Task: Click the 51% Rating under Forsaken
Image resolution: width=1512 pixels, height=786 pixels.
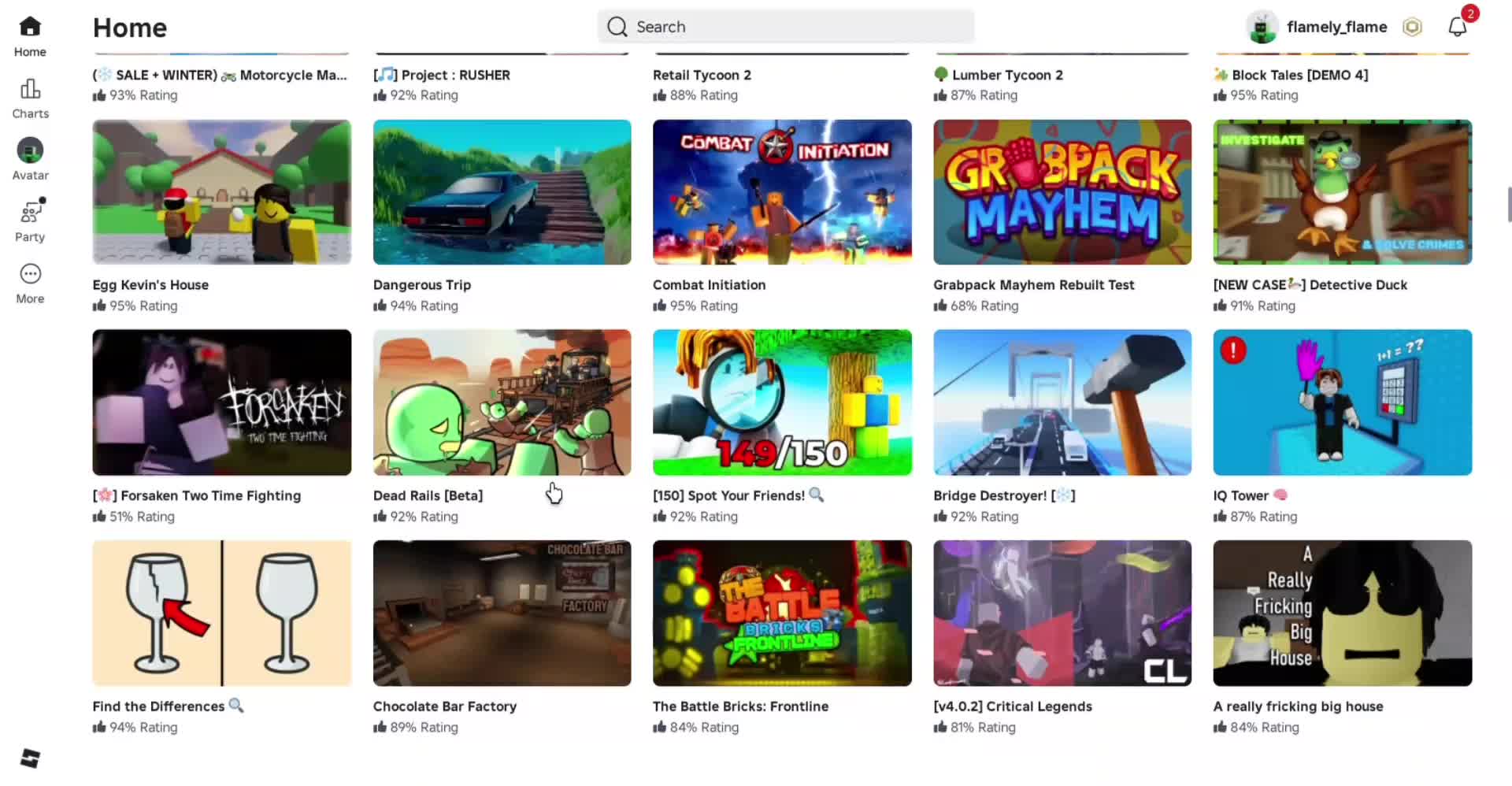Action: pos(134,517)
